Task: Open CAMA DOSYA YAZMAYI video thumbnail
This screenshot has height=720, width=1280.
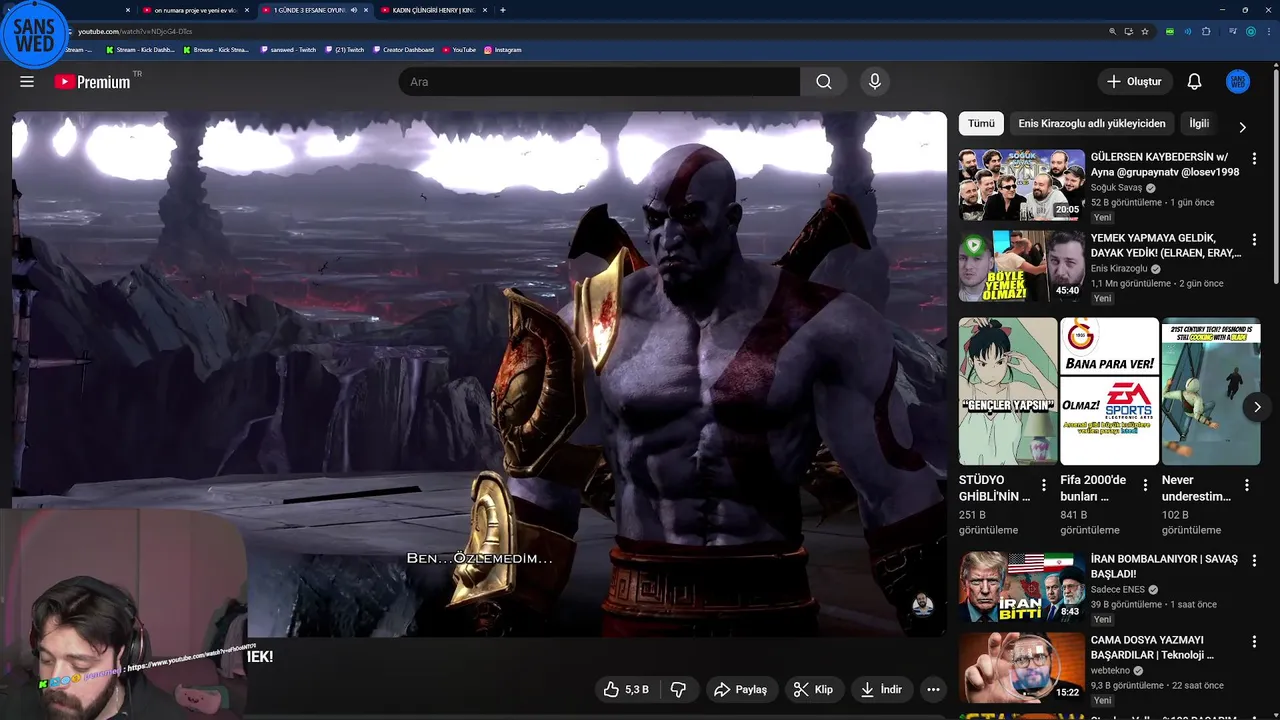Action: (x=1022, y=668)
